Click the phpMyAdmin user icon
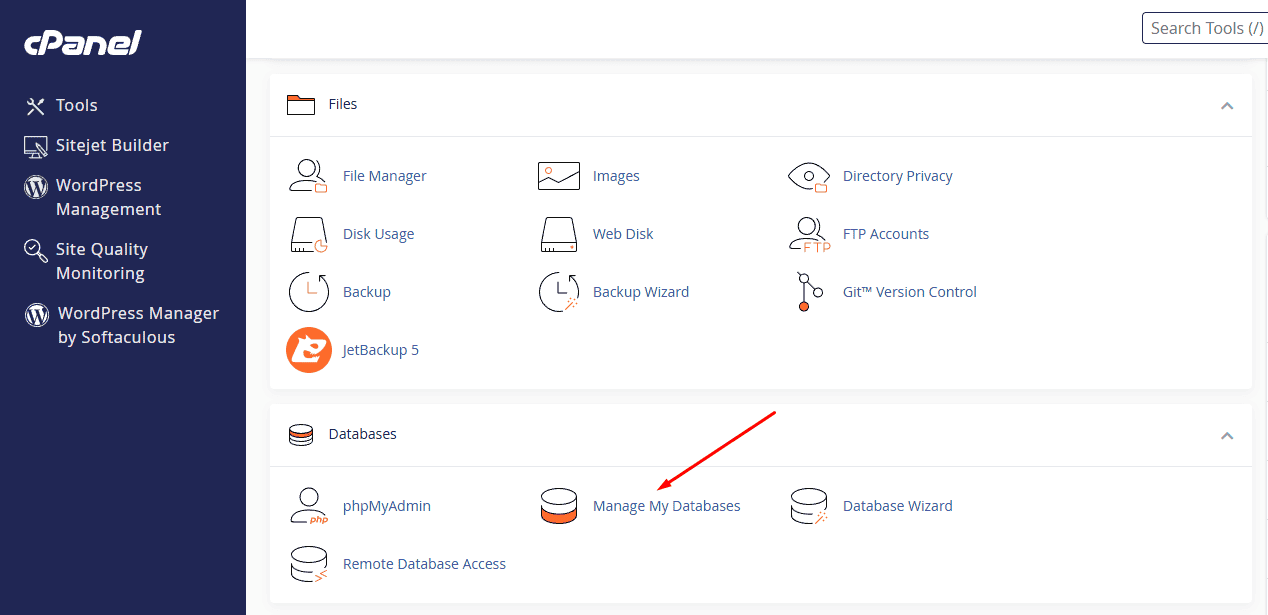The height and width of the screenshot is (615, 1268). click(309, 506)
